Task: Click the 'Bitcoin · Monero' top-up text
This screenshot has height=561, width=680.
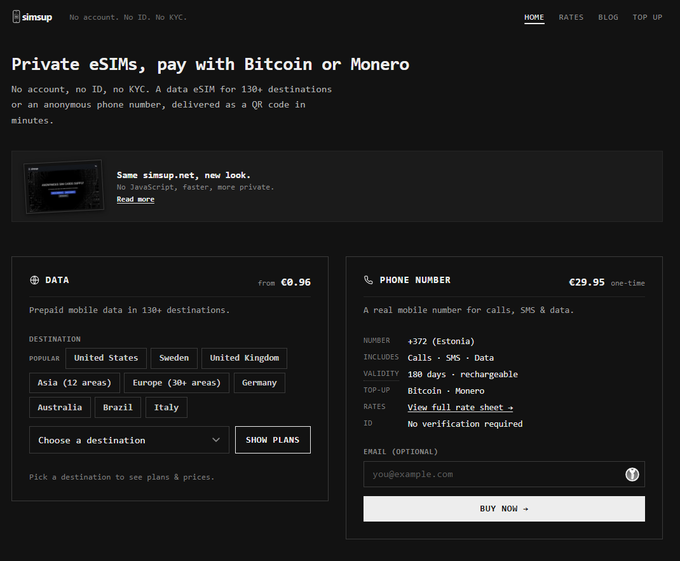Action: pos(446,391)
